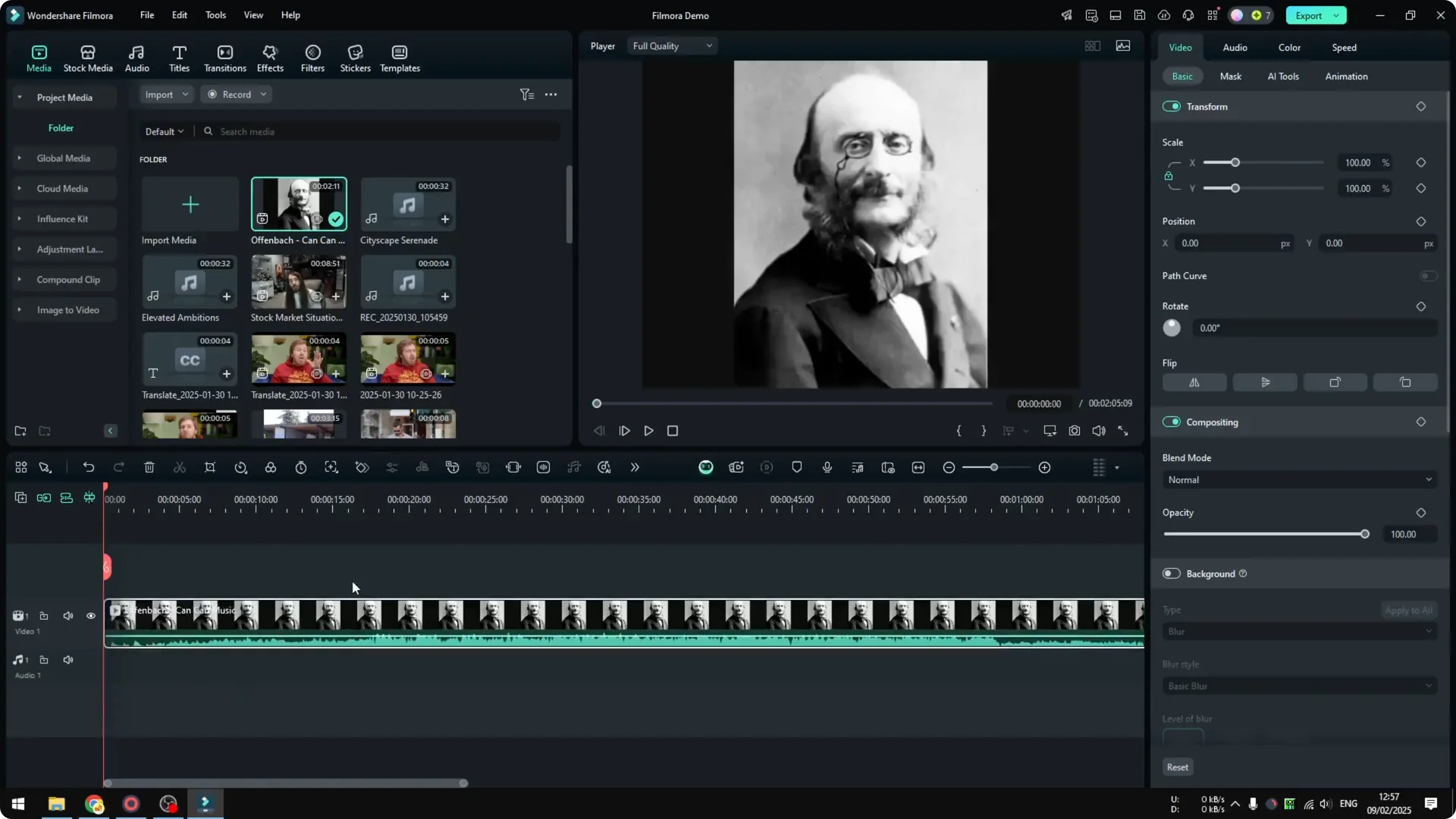The height and width of the screenshot is (819, 1456).
Task: Open the Blend Mode dropdown showing Normal
Action: tap(1298, 479)
